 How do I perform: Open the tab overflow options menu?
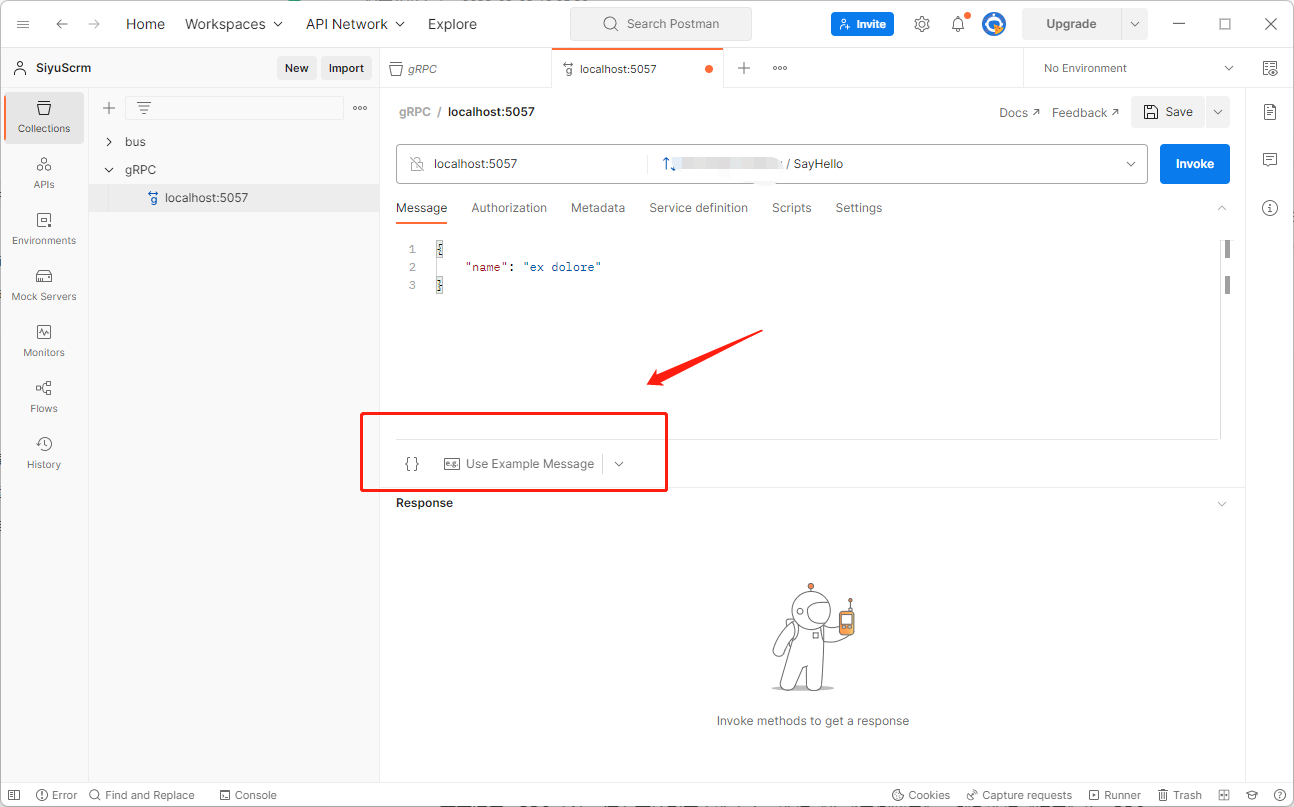780,68
